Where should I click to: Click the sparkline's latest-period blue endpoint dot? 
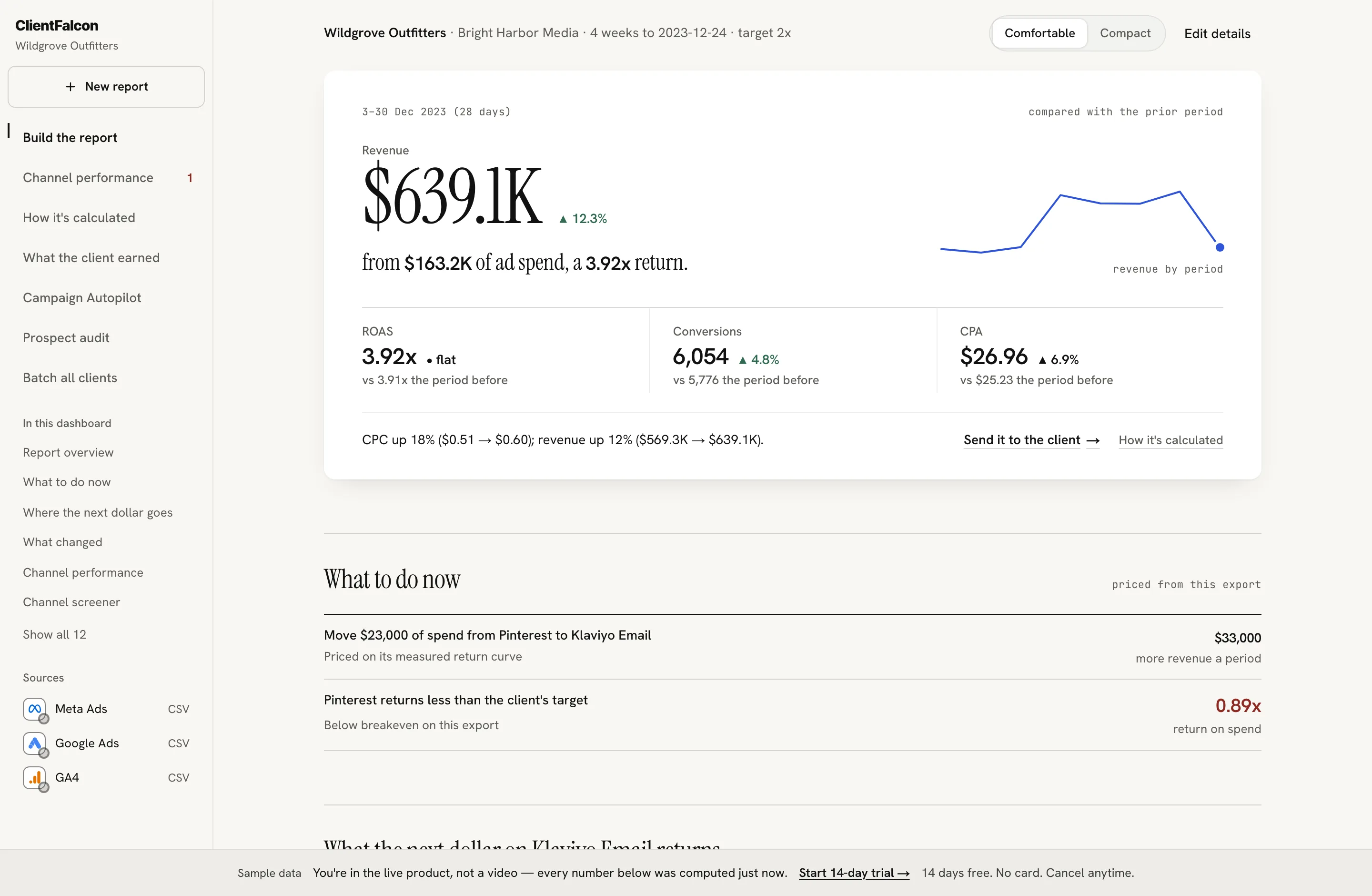click(1219, 247)
